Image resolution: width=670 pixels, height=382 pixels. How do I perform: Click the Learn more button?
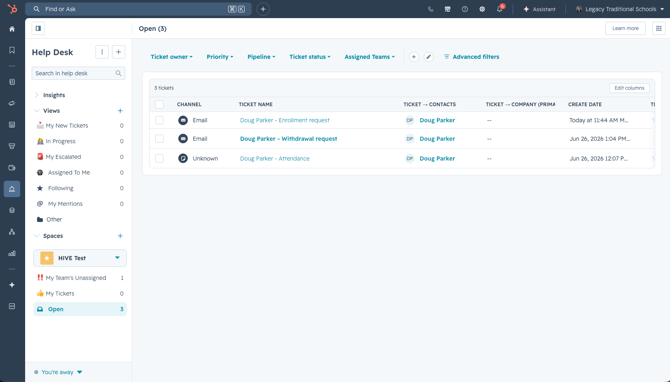625,29
